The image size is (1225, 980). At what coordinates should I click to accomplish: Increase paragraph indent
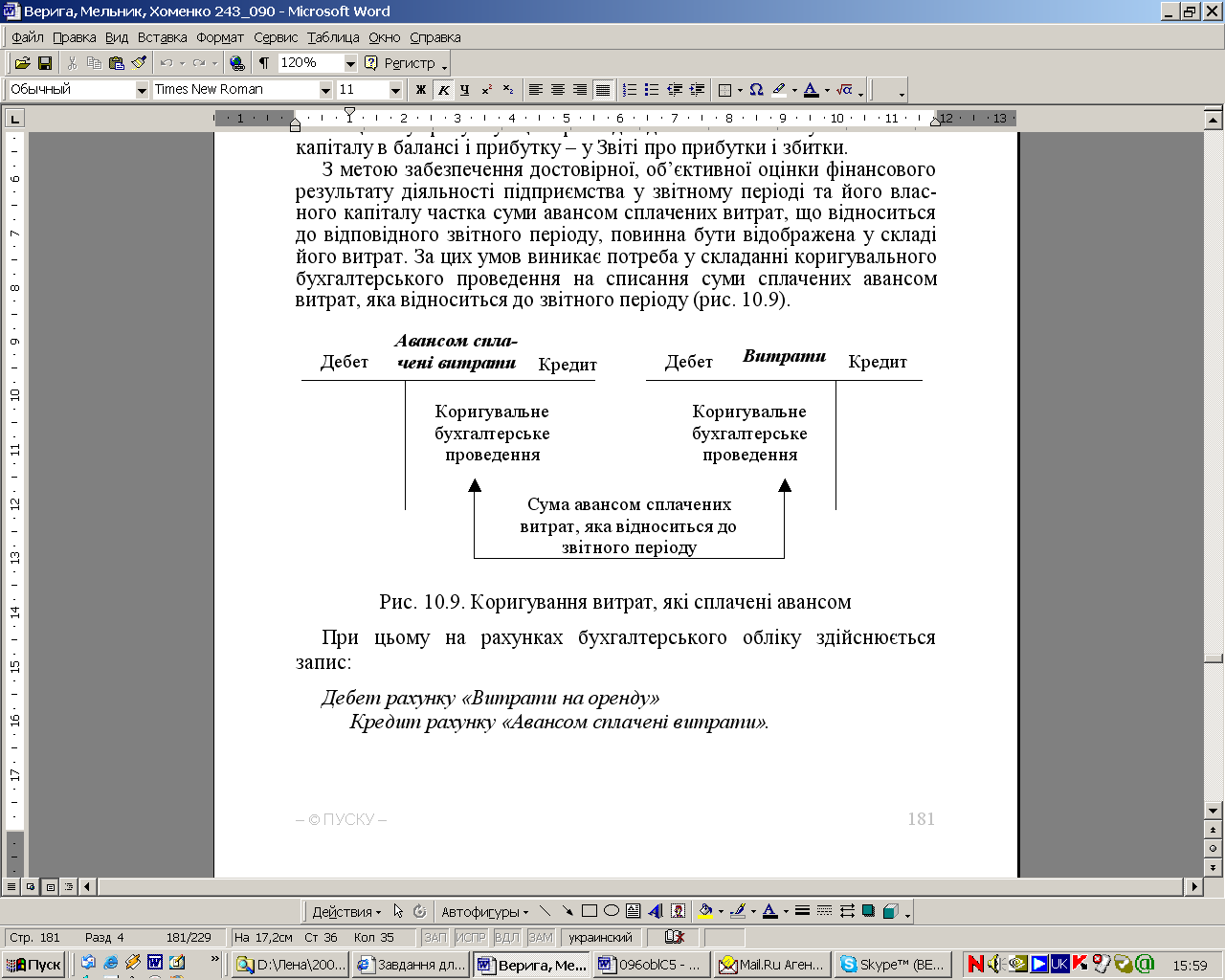click(697, 90)
